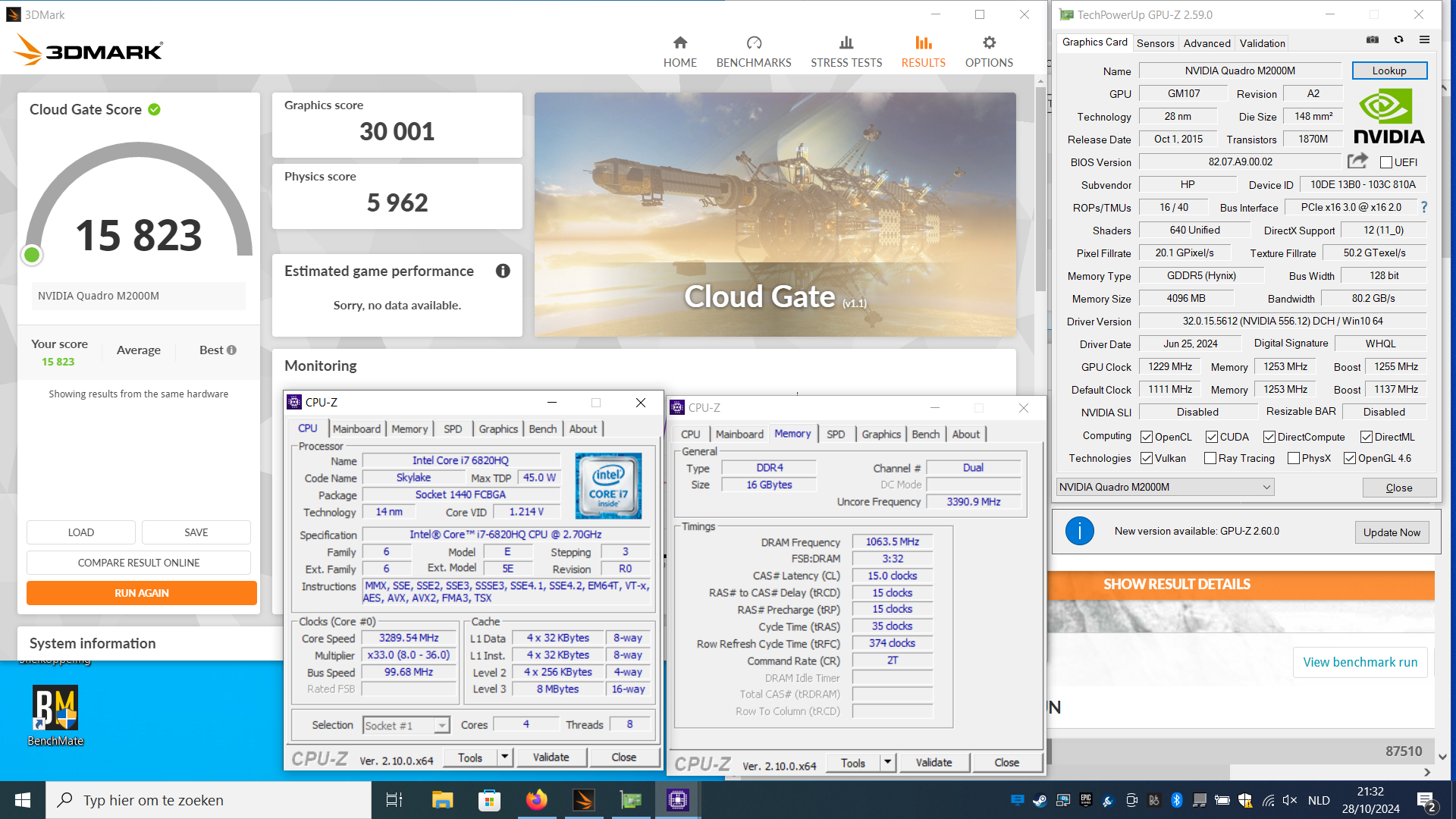Screen dimensions: 1456x819
Task: Toggle Ray Tracing checkbox
Action: (x=1210, y=458)
